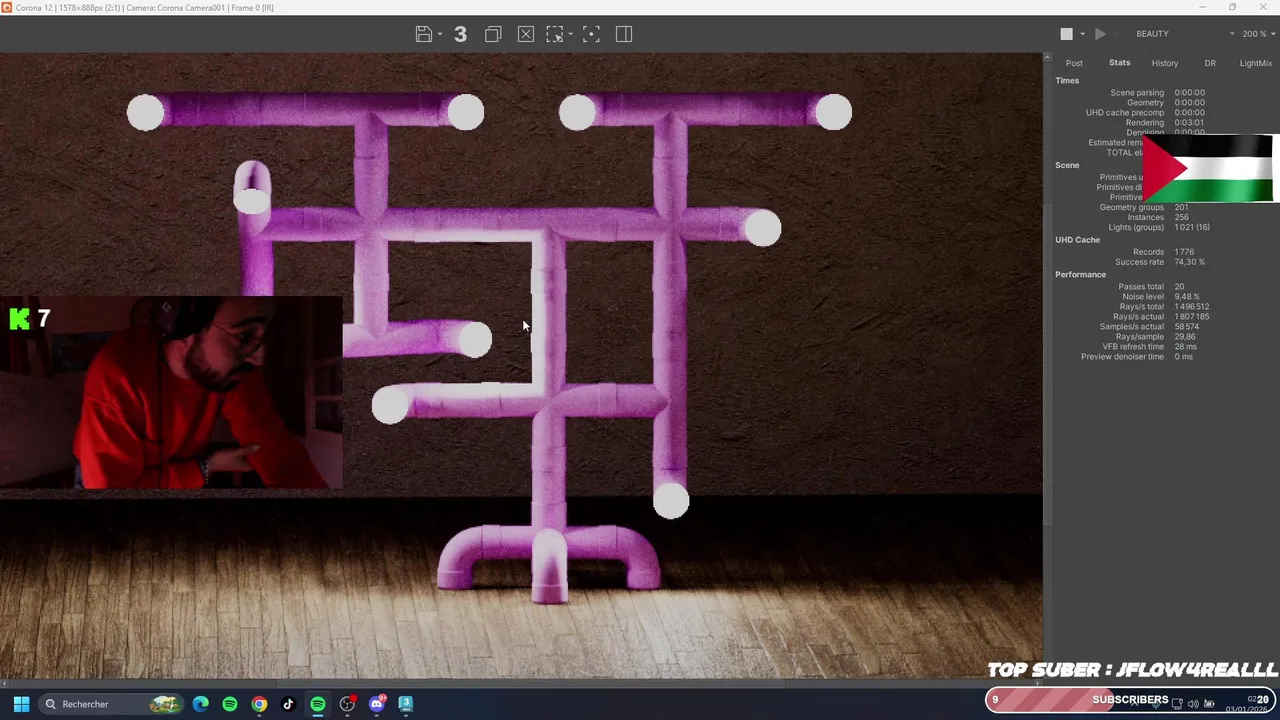Viewport: 1280px width, 720px height.
Task: Click the Rays/sample value 29,86
Action: (1185, 337)
